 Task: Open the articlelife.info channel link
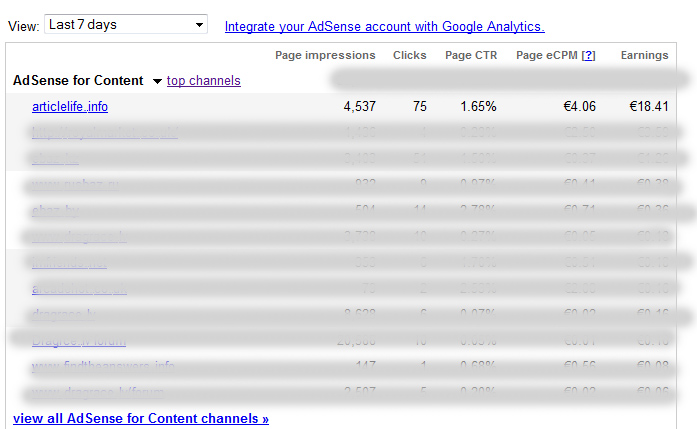click(x=70, y=107)
